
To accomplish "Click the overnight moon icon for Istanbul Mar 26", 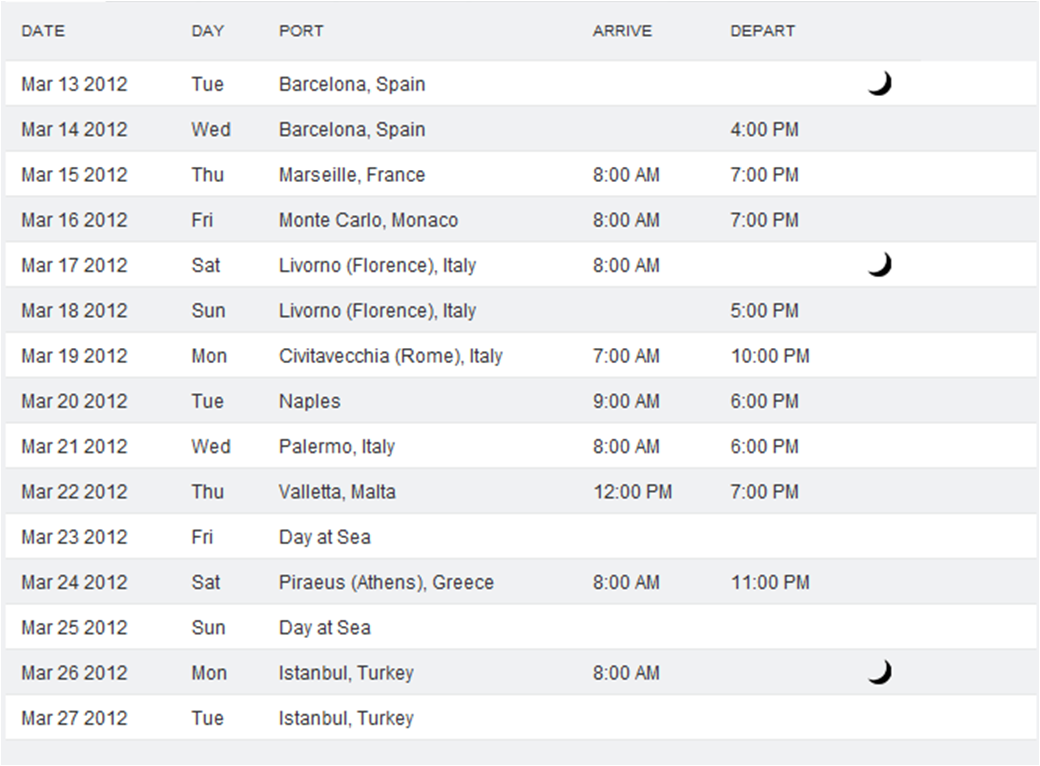I will tap(880, 672).
